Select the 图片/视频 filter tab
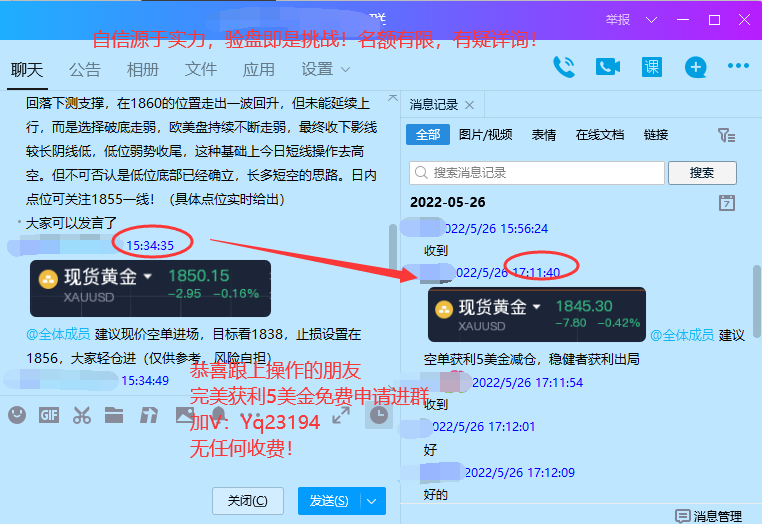 (x=485, y=135)
